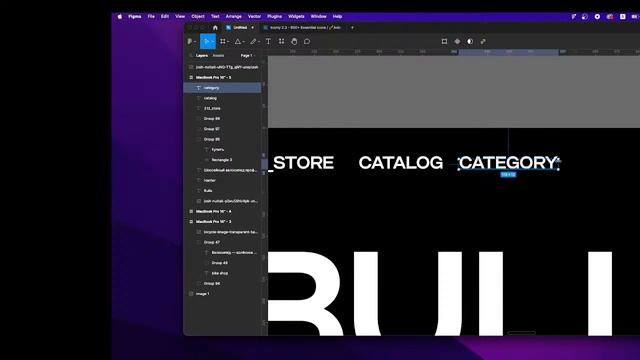Open the Widgets menu
This screenshot has height=360, width=640.
pyautogui.click(x=296, y=16)
